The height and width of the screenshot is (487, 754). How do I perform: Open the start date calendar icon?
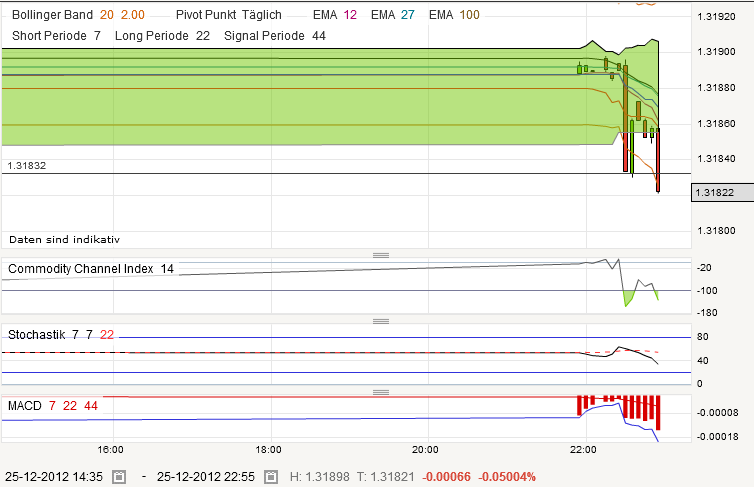click(119, 477)
